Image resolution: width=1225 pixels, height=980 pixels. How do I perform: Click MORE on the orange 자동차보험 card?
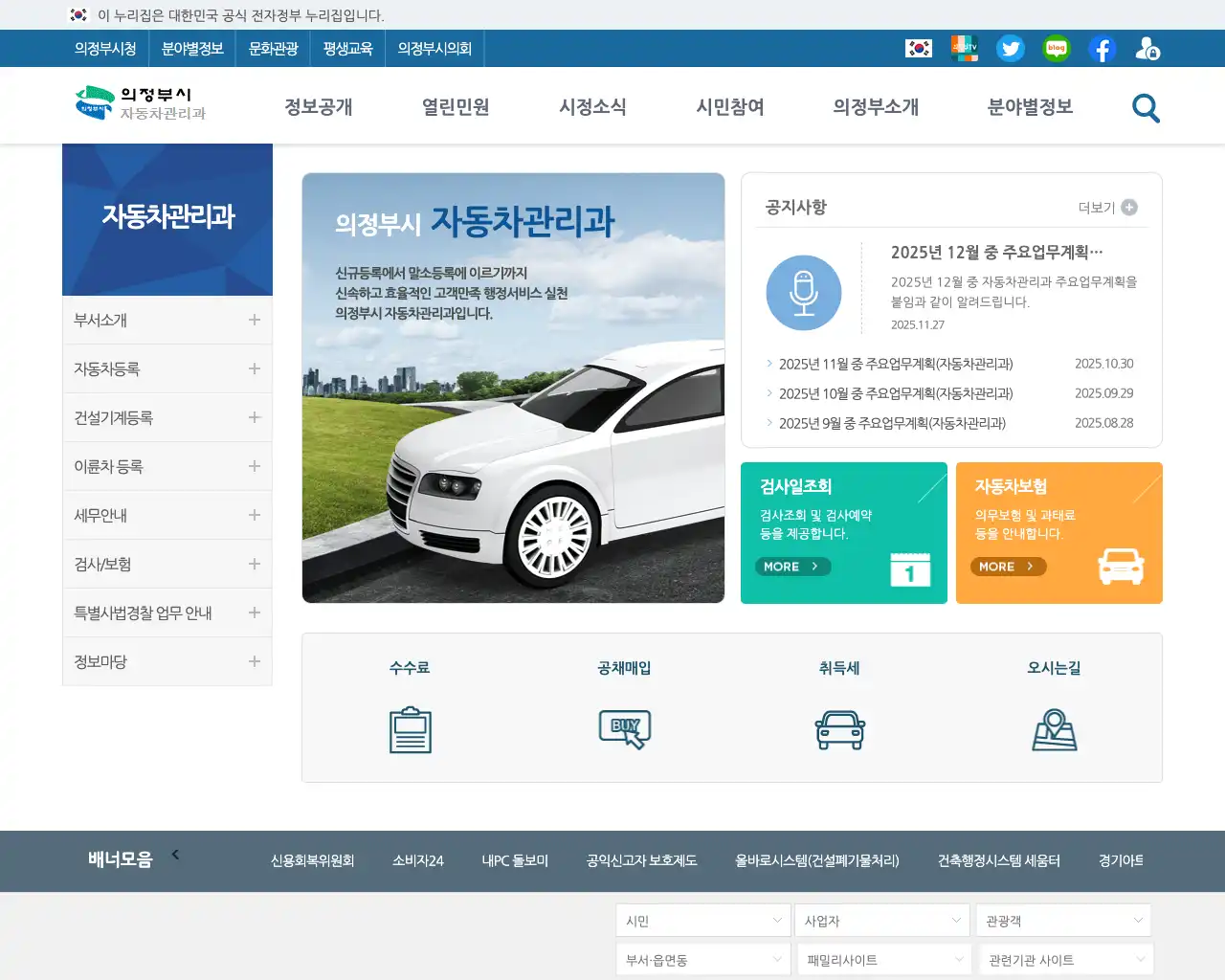1007,567
